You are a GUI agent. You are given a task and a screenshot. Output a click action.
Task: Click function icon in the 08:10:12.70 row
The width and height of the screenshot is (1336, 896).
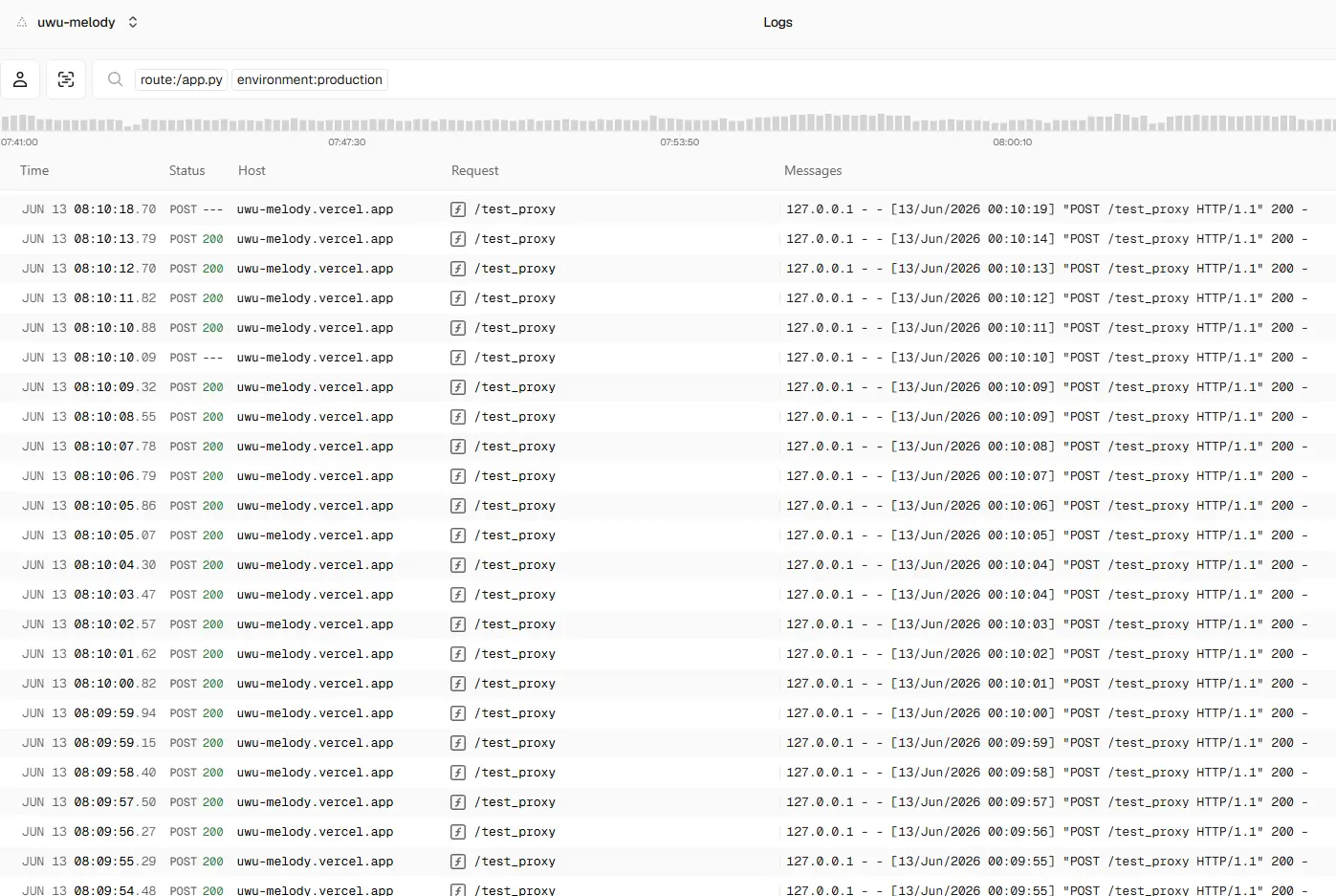click(458, 269)
